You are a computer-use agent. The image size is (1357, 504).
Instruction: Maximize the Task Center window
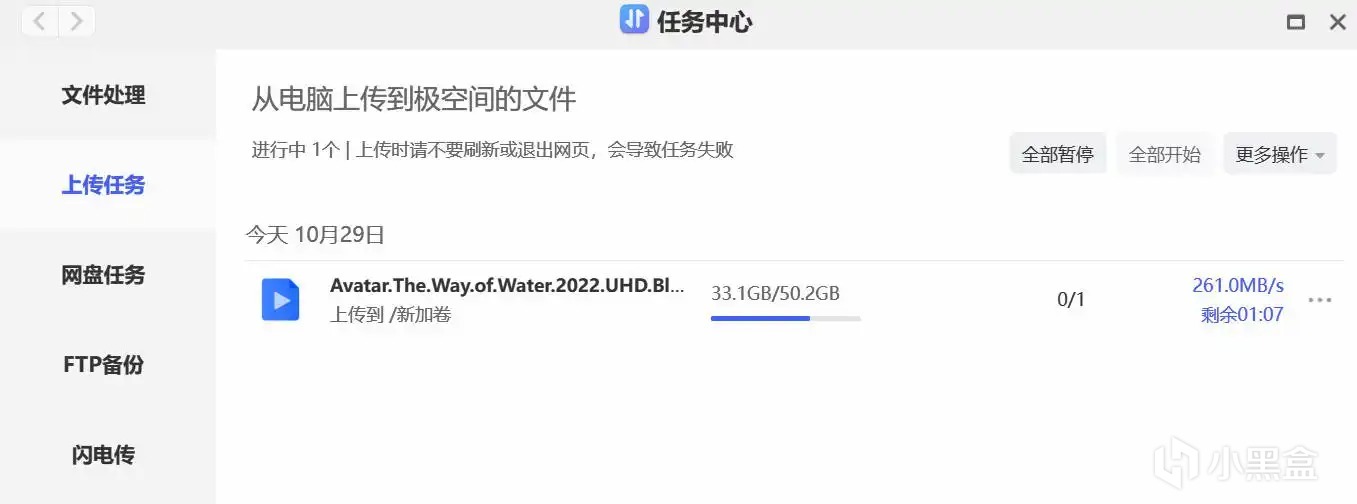[1296, 22]
